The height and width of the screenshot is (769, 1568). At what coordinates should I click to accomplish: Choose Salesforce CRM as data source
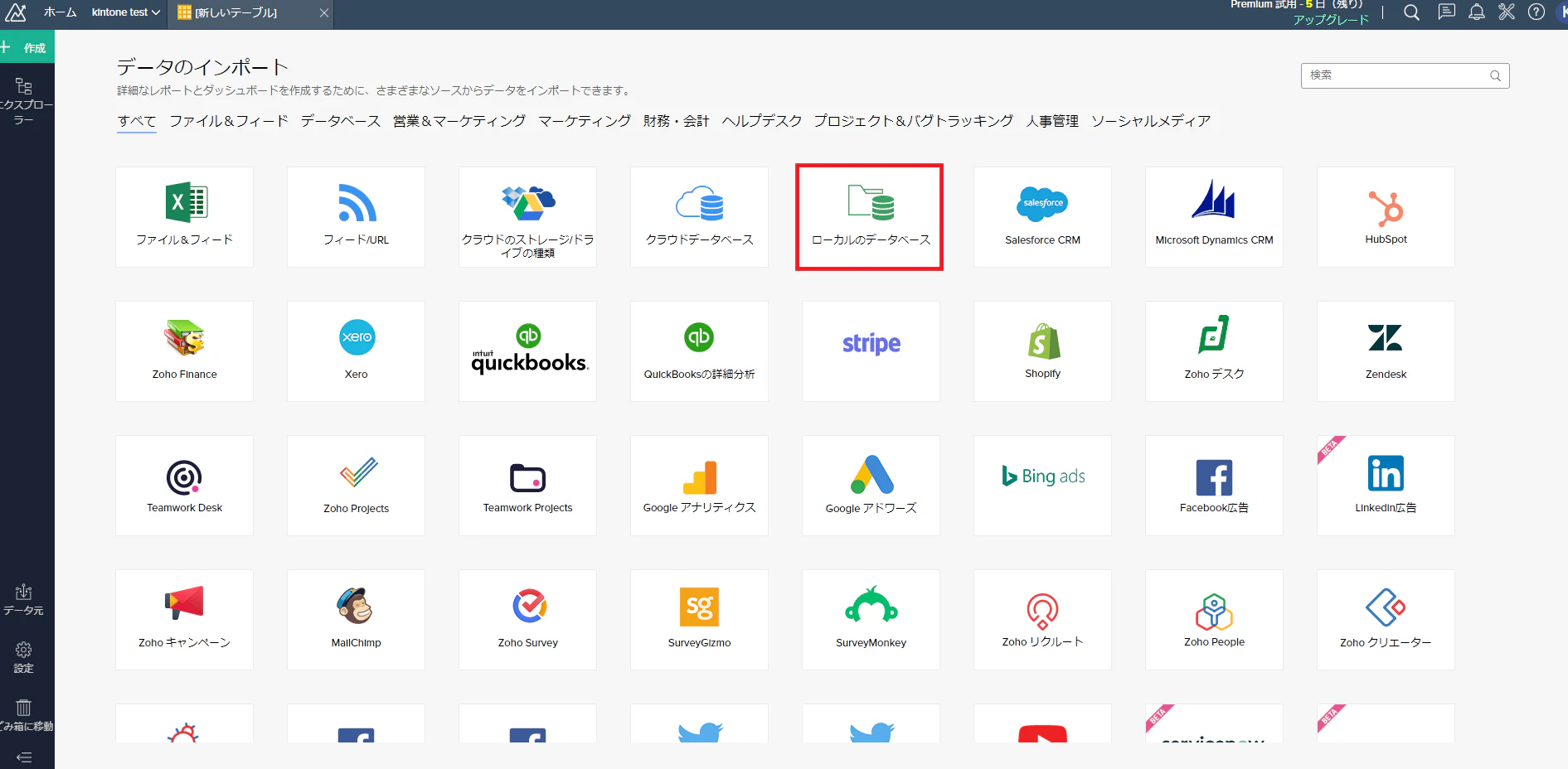(1042, 217)
